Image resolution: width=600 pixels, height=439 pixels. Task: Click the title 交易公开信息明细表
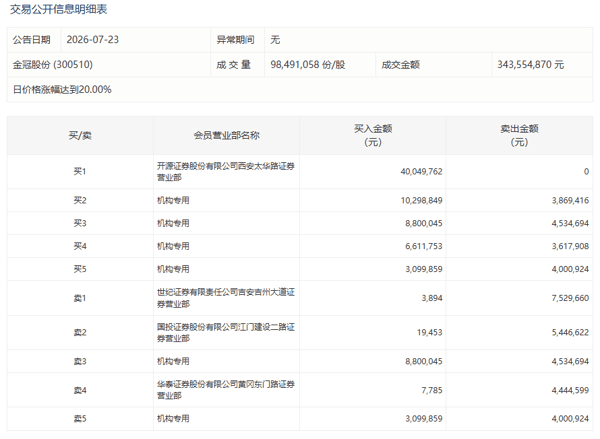click(x=59, y=9)
